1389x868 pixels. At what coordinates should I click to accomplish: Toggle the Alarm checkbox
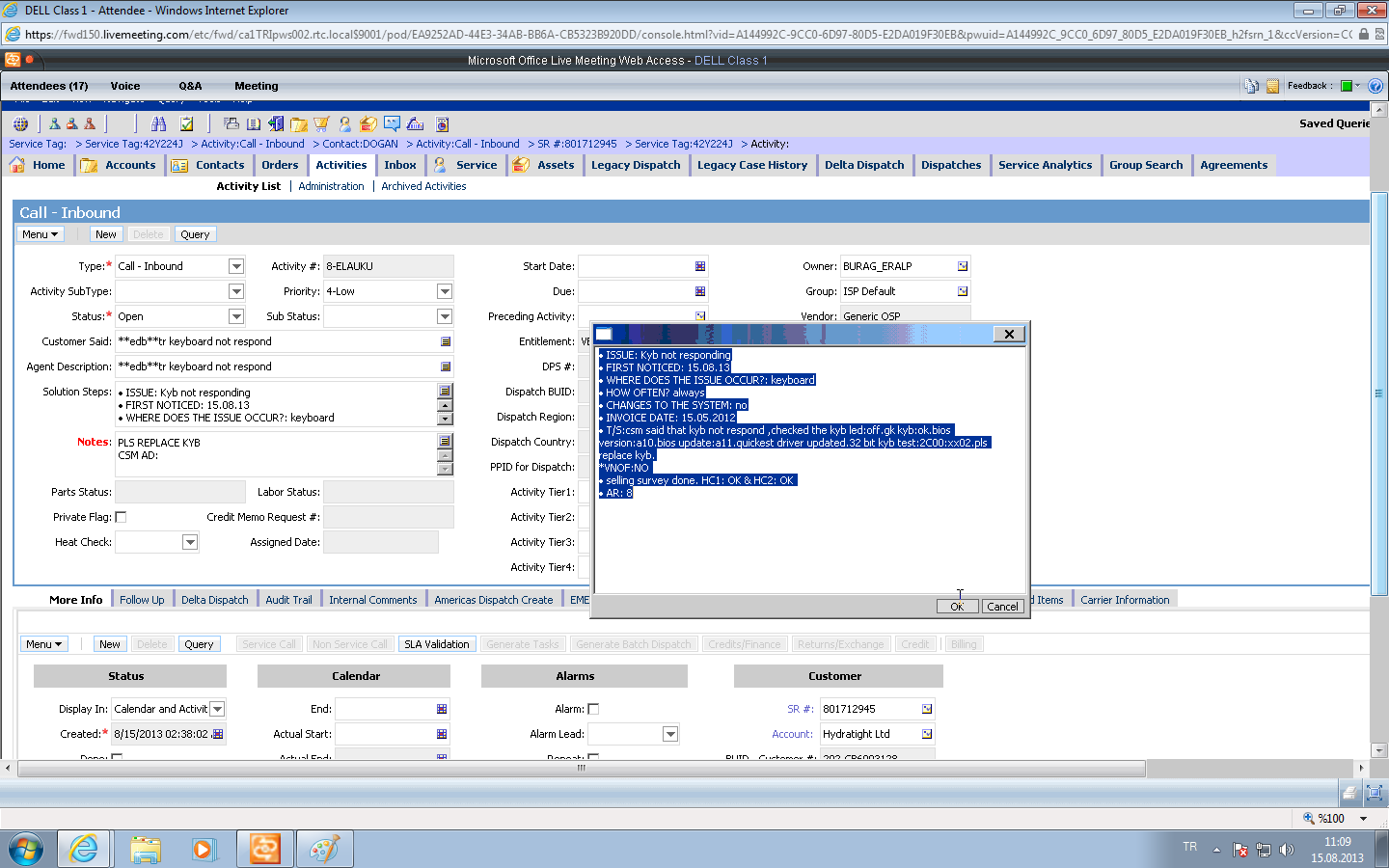pos(593,709)
